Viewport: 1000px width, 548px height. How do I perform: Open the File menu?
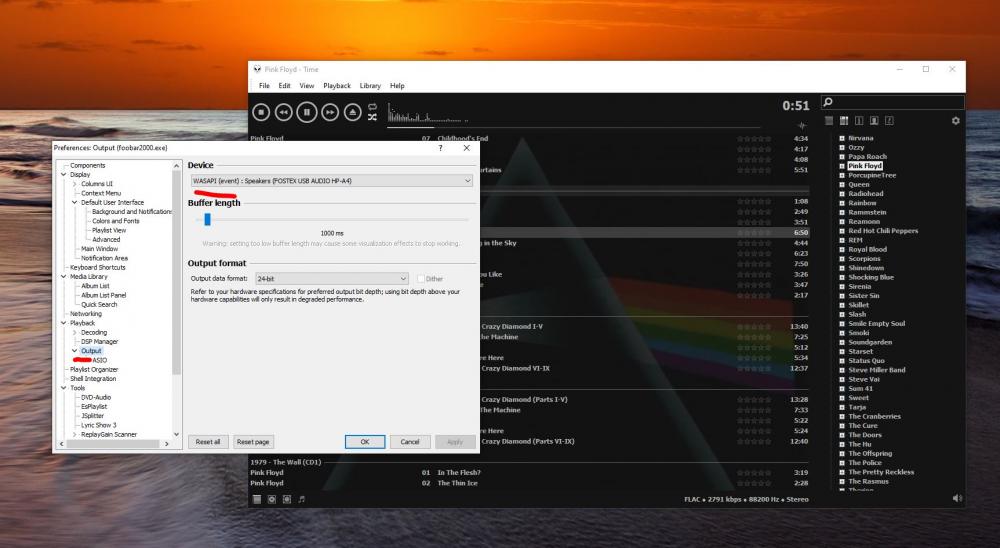tap(264, 85)
